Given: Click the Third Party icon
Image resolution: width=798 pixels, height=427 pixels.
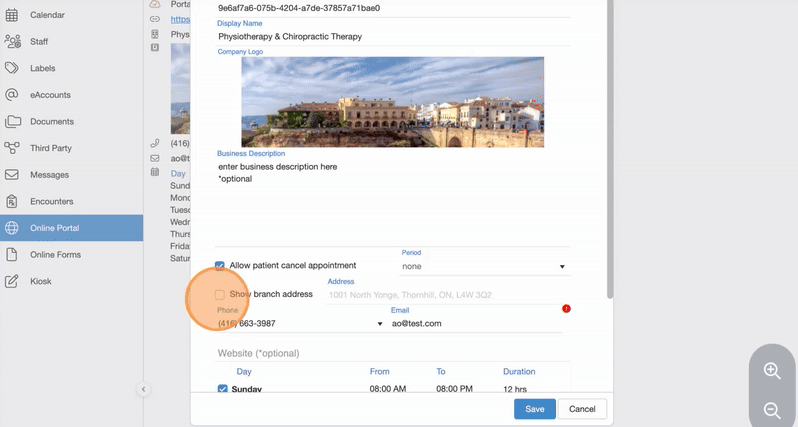Looking at the screenshot, I should [12, 148].
